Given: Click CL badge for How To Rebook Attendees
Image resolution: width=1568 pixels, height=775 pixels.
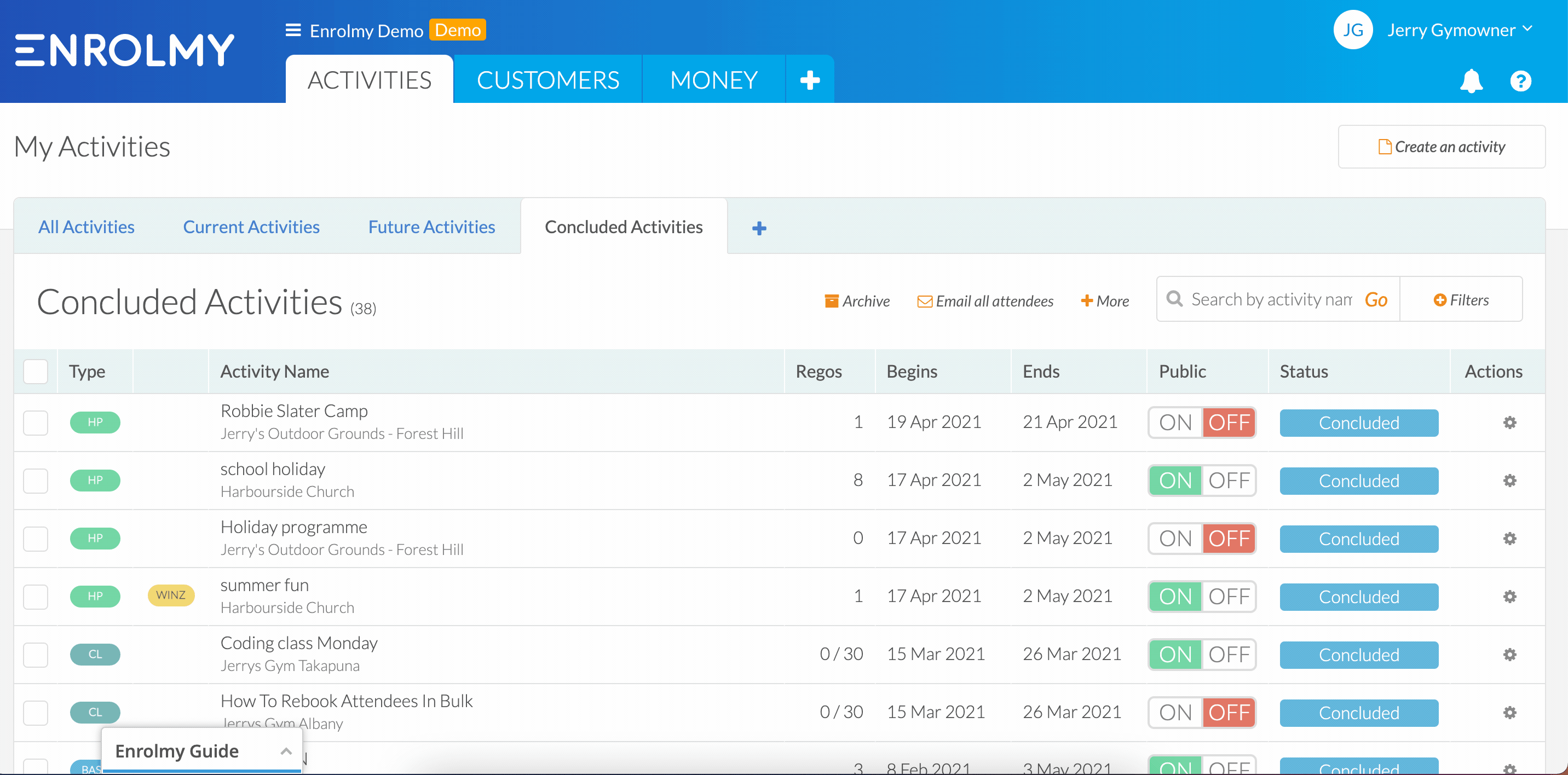Looking at the screenshot, I should click(95, 712).
